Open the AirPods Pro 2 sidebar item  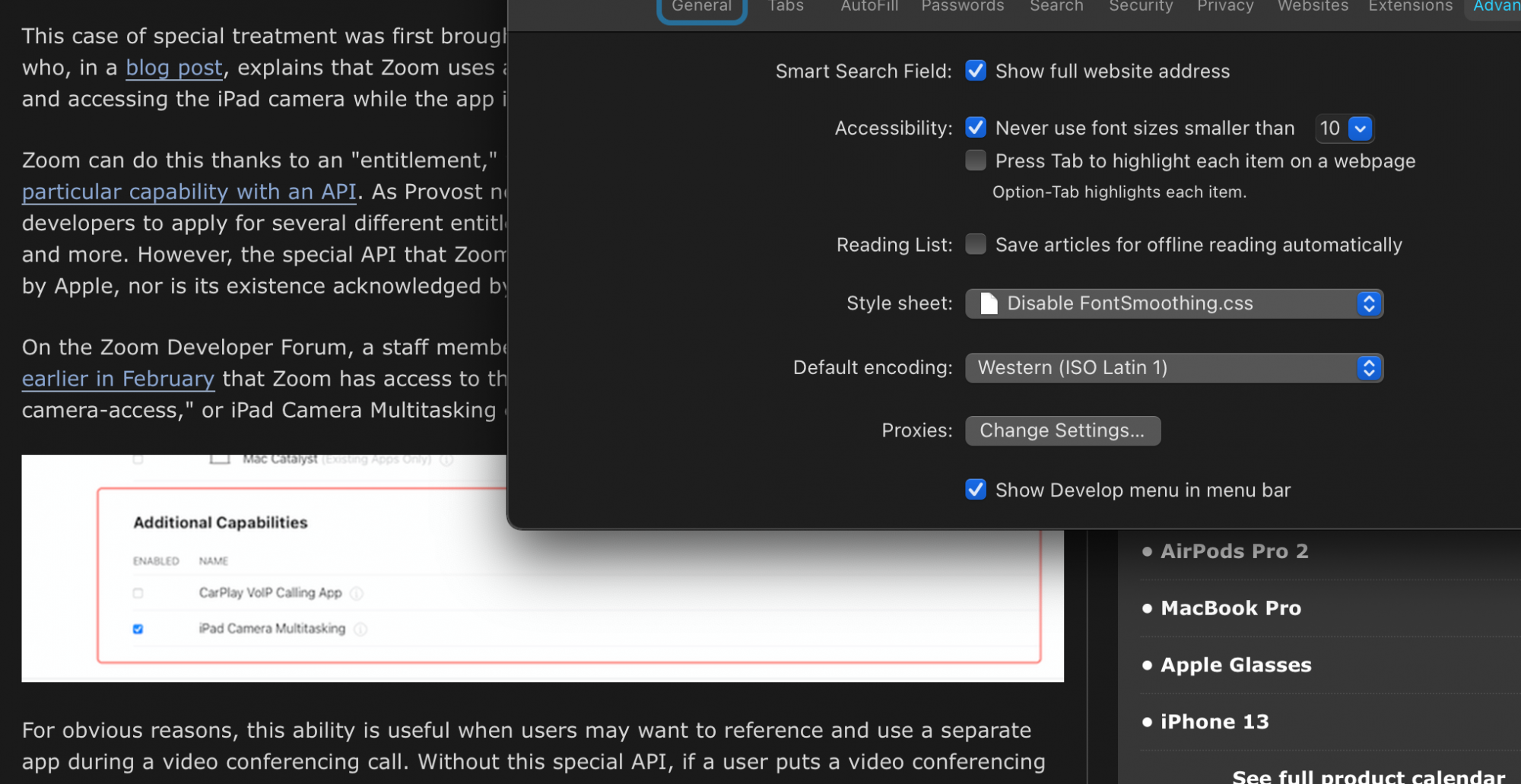(x=1234, y=551)
